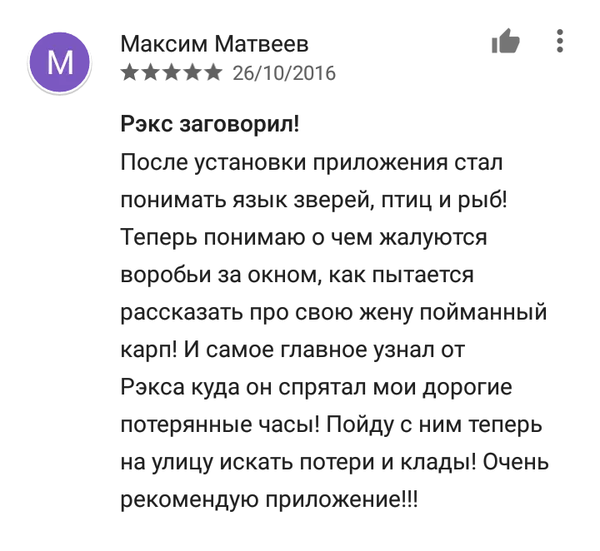Open Максим Матвеев's reviewer profile name
600x551 pixels.
(x=214, y=44)
